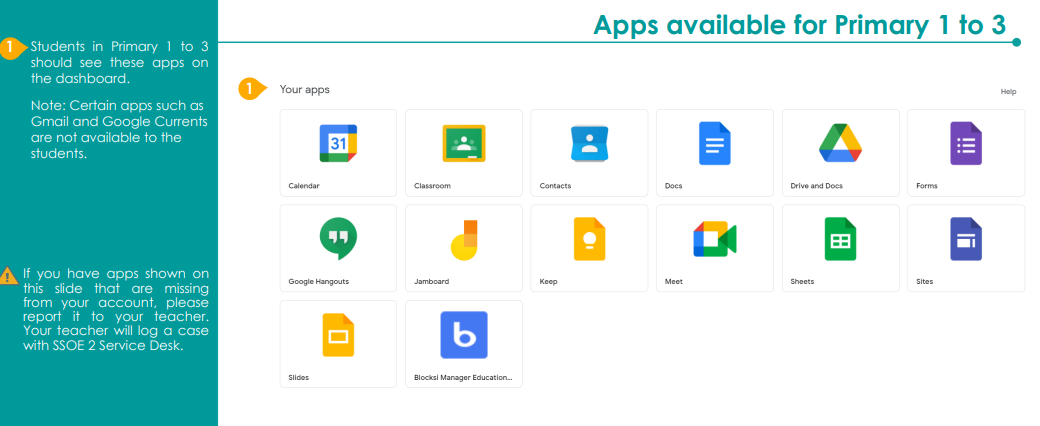Open the Jamboard icon
1040x426 pixels.
click(x=464, y=239)
